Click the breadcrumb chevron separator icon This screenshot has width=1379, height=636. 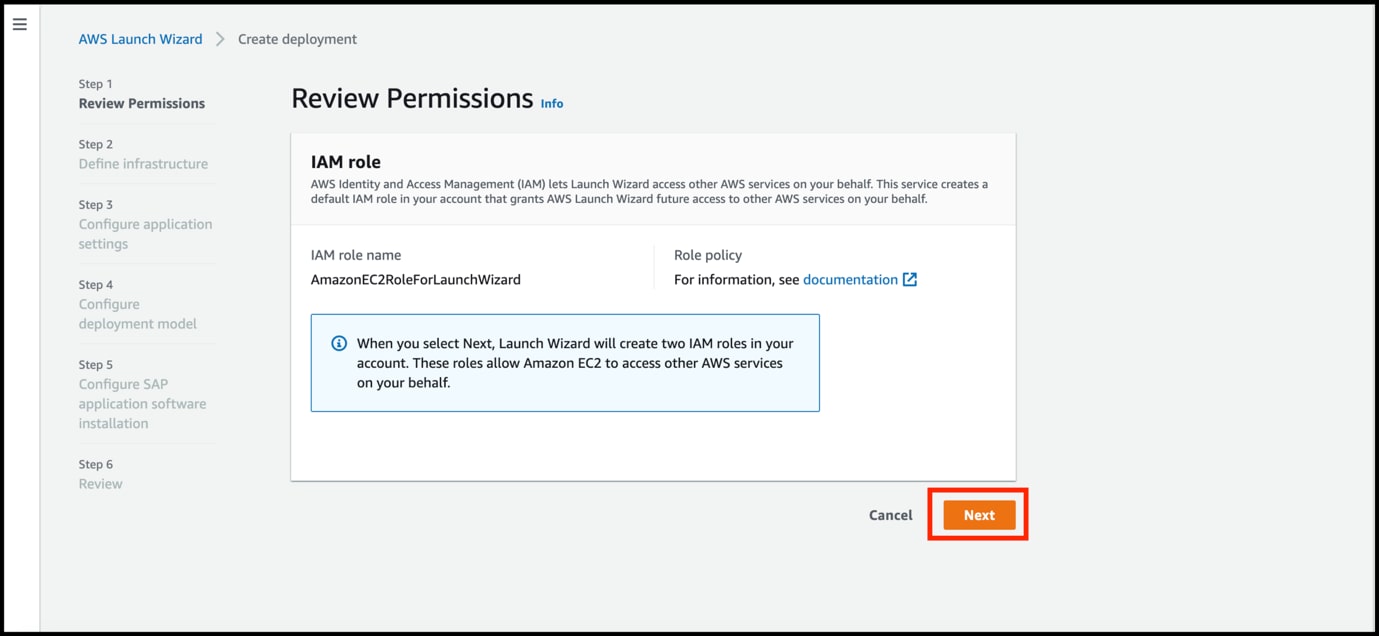tap(219, 39)
